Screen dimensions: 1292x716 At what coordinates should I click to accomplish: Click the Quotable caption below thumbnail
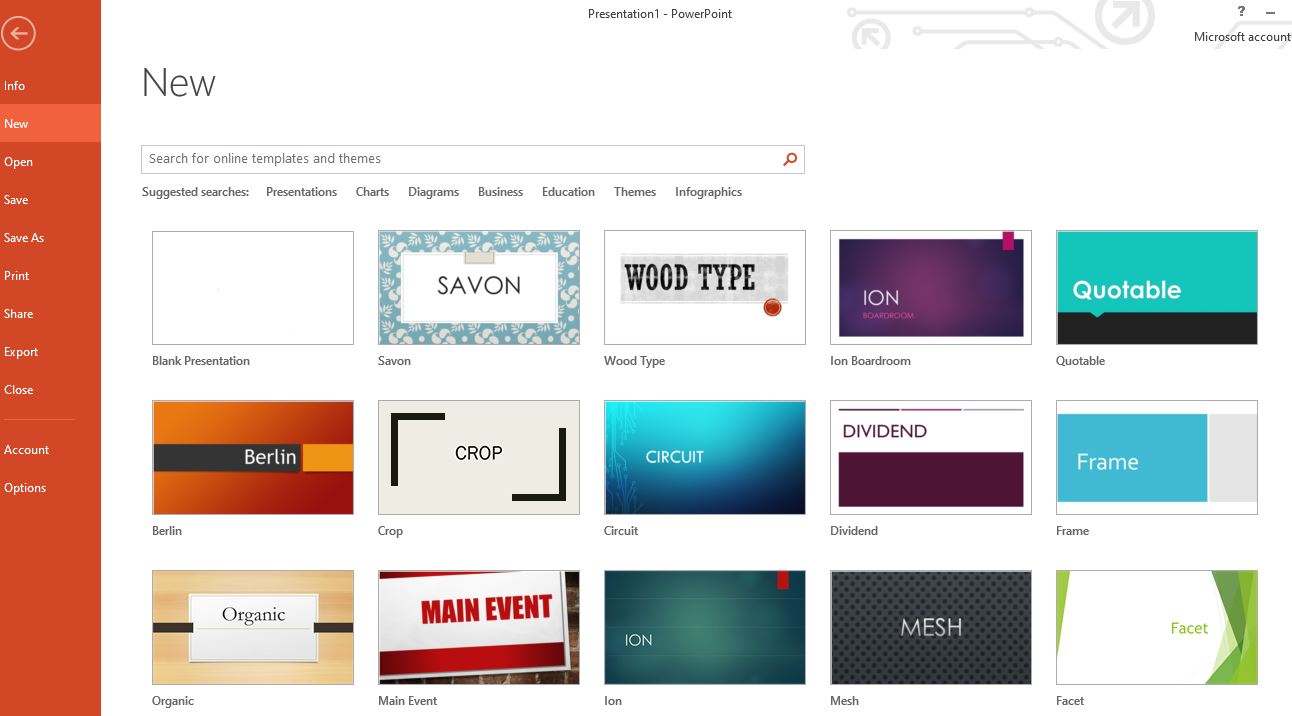coord(1080,361)
